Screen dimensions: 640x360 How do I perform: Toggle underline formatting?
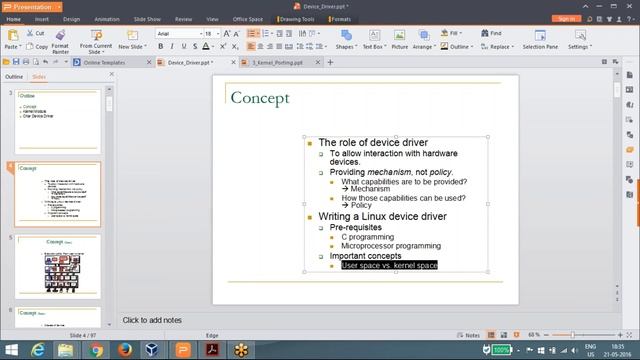coord(184,47)
